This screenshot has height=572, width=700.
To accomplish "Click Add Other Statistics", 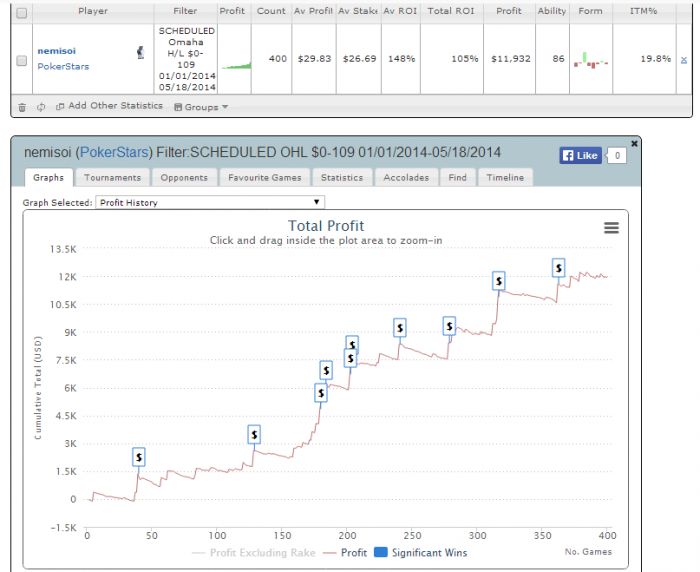I will coord(109,106).
